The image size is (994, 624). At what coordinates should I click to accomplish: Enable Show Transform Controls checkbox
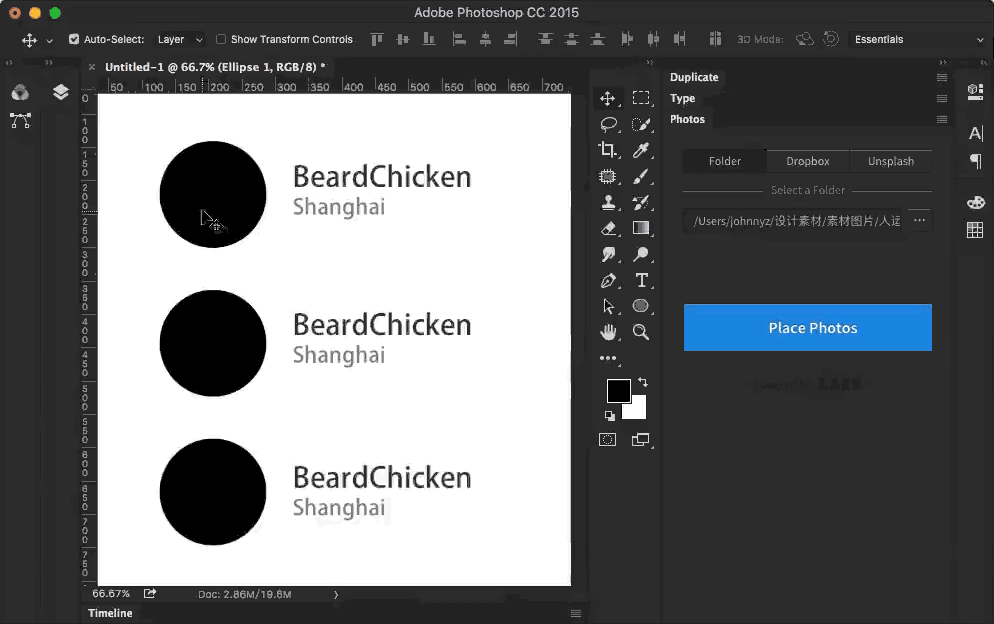pyautogui.click(x=221, y=40)
